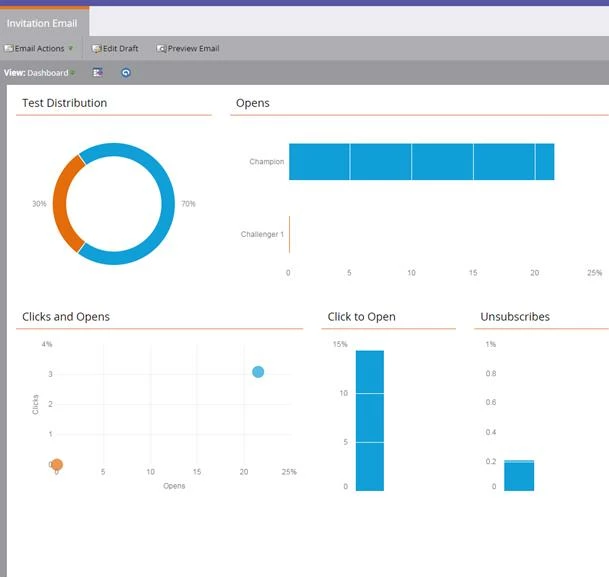Click the blue 70% donut segment
The image size is (609, 578).
tap(168, 203)
